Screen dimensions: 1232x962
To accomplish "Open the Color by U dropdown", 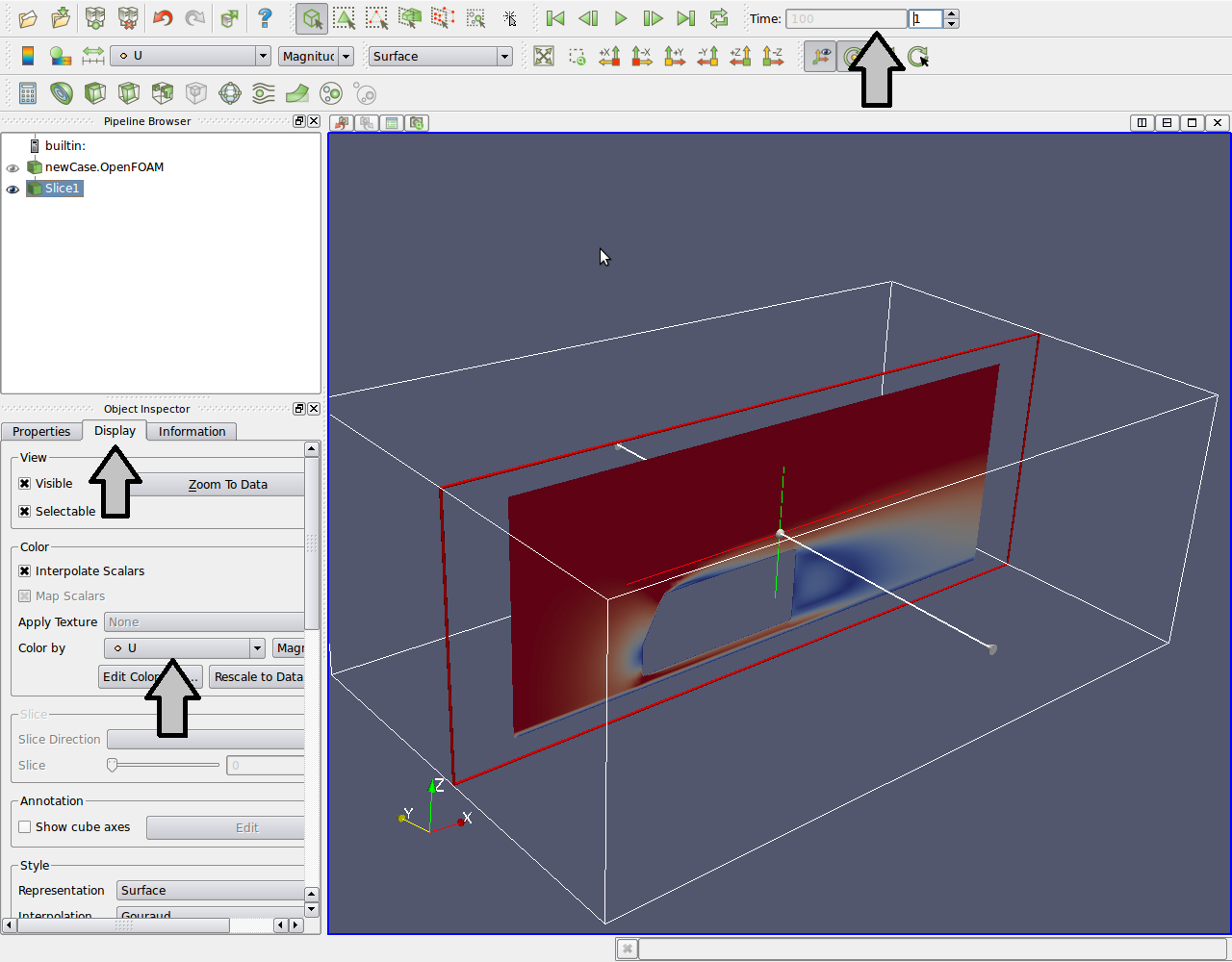I will pyautogui.click(x=185, y=648).
